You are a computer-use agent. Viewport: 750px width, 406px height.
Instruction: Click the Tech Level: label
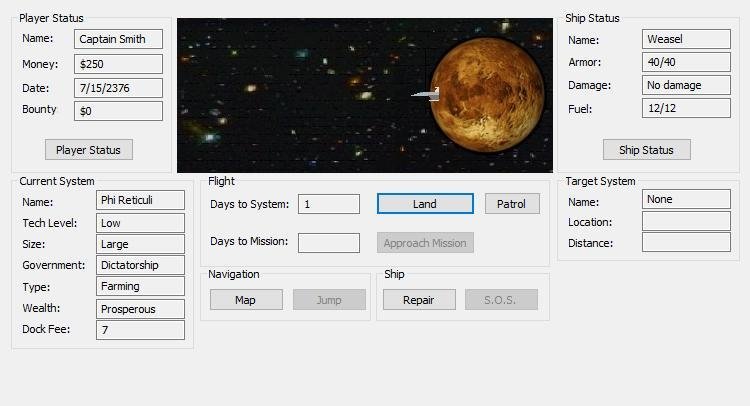pyautogui.click(x=50, y=223)
